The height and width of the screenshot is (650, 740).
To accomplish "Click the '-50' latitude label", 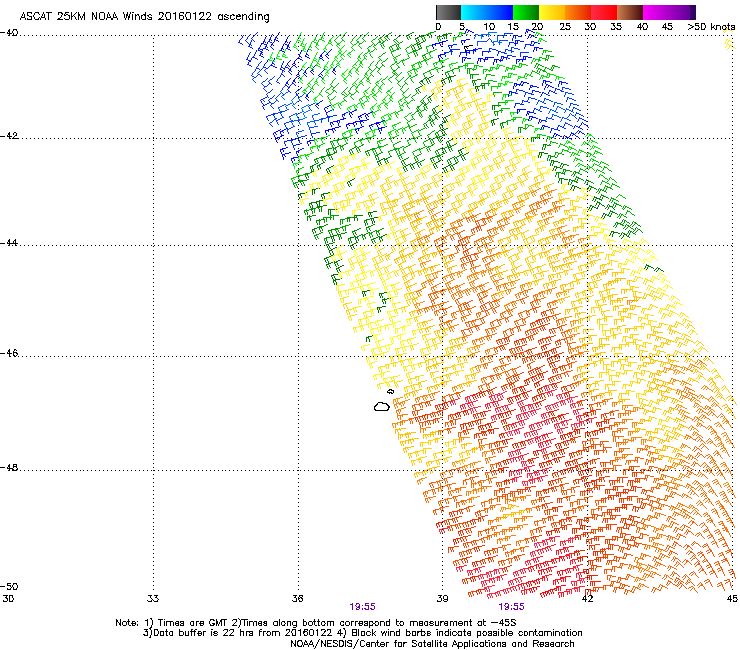I will tap(9, 586).
